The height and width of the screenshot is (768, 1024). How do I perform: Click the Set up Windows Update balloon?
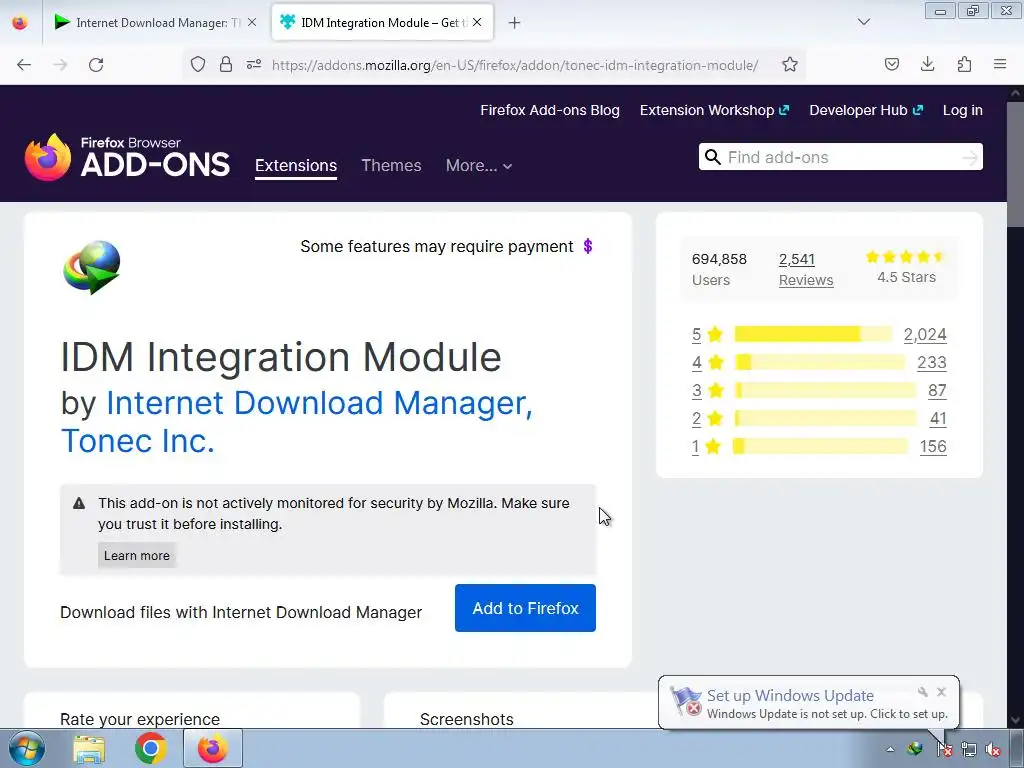[808, 703]
